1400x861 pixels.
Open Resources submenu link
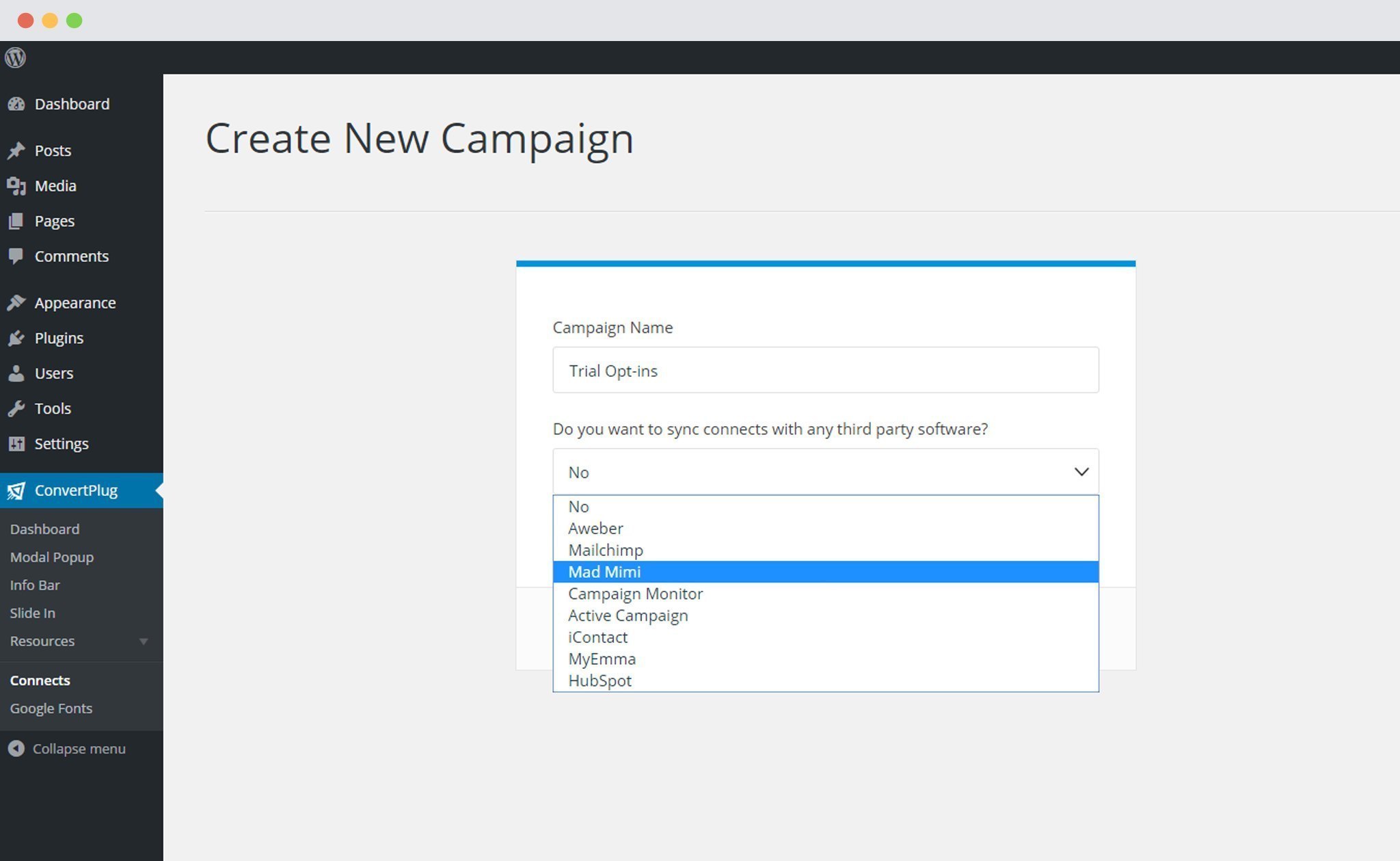pyautogui.click(x=42, y=641)
